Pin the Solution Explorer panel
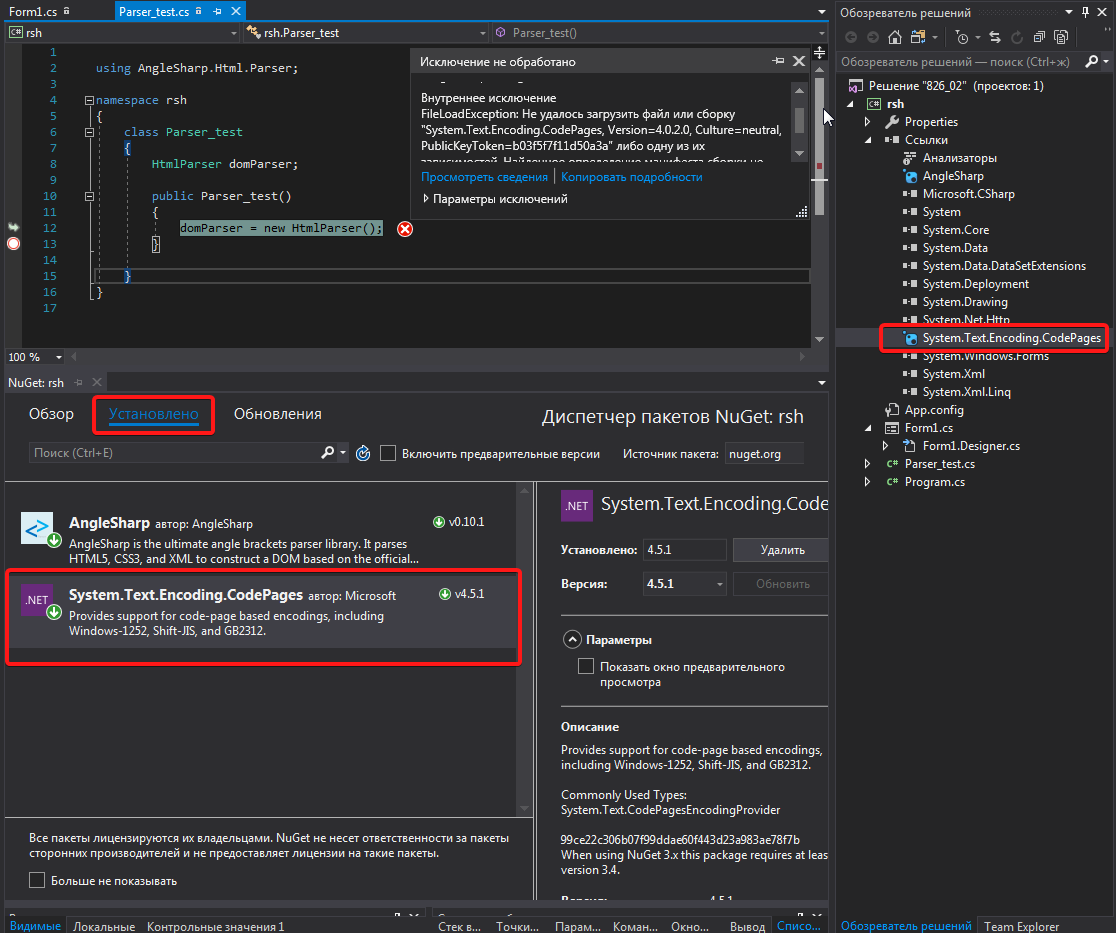This screenshot has width=1116, height=933. click(1085, 12)
